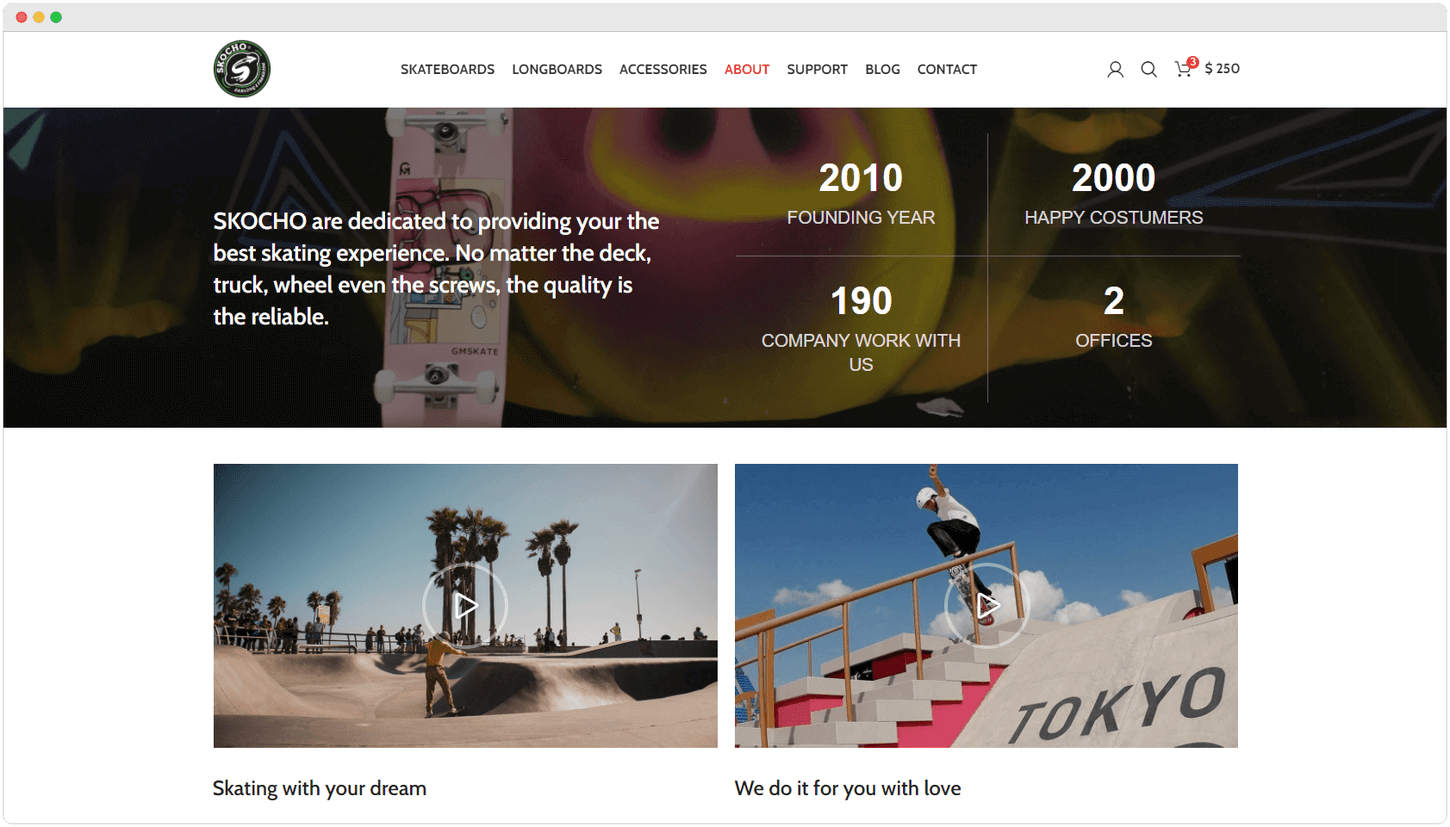Image resolution: width=1450 pixels, height=827 pixels.
Task: Open the SUPPORT page link
Action: [817, 69]
